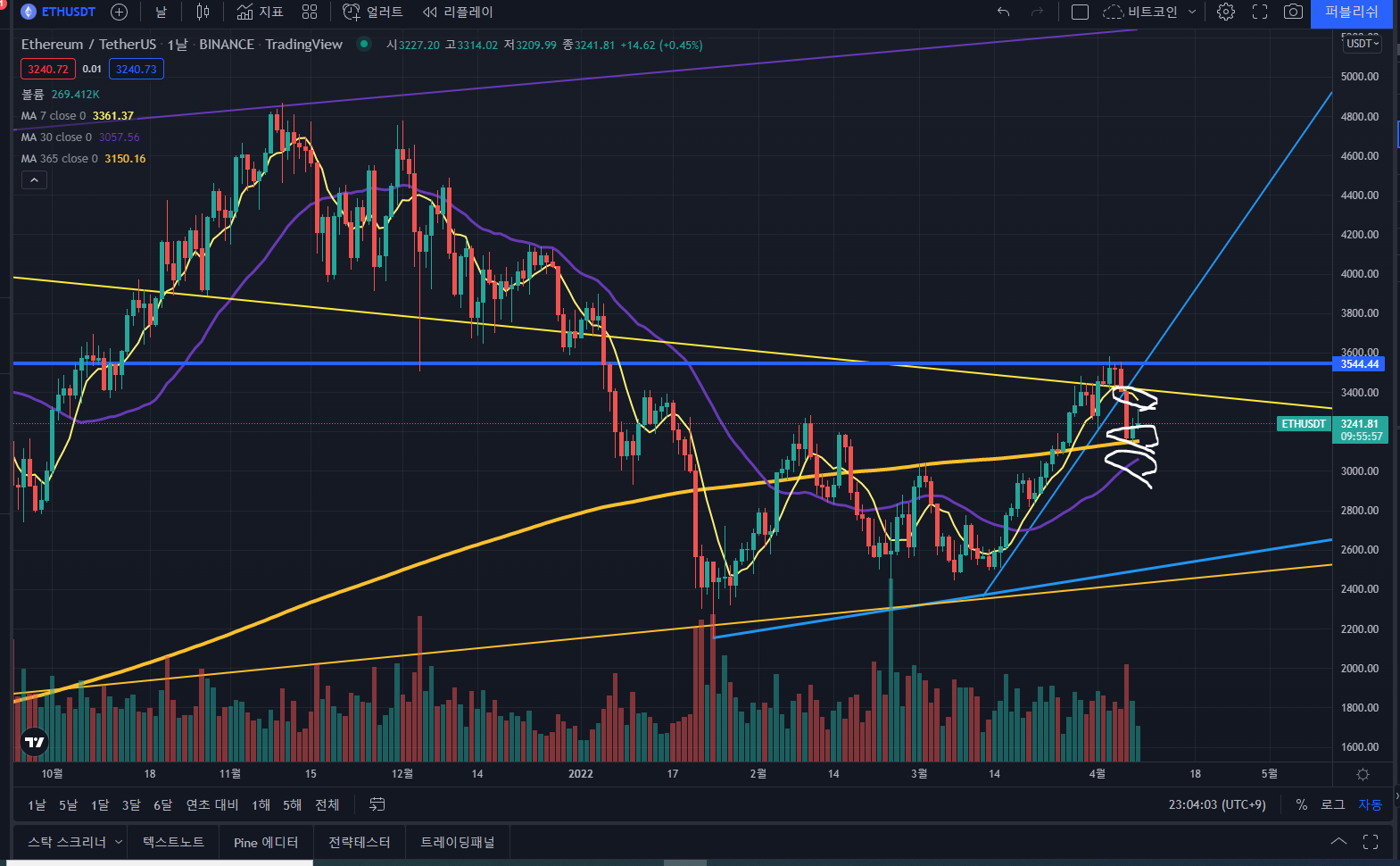Open the 트레이딩패널 tab
The image size is (1400, 866).
click(x=457, y=842)
